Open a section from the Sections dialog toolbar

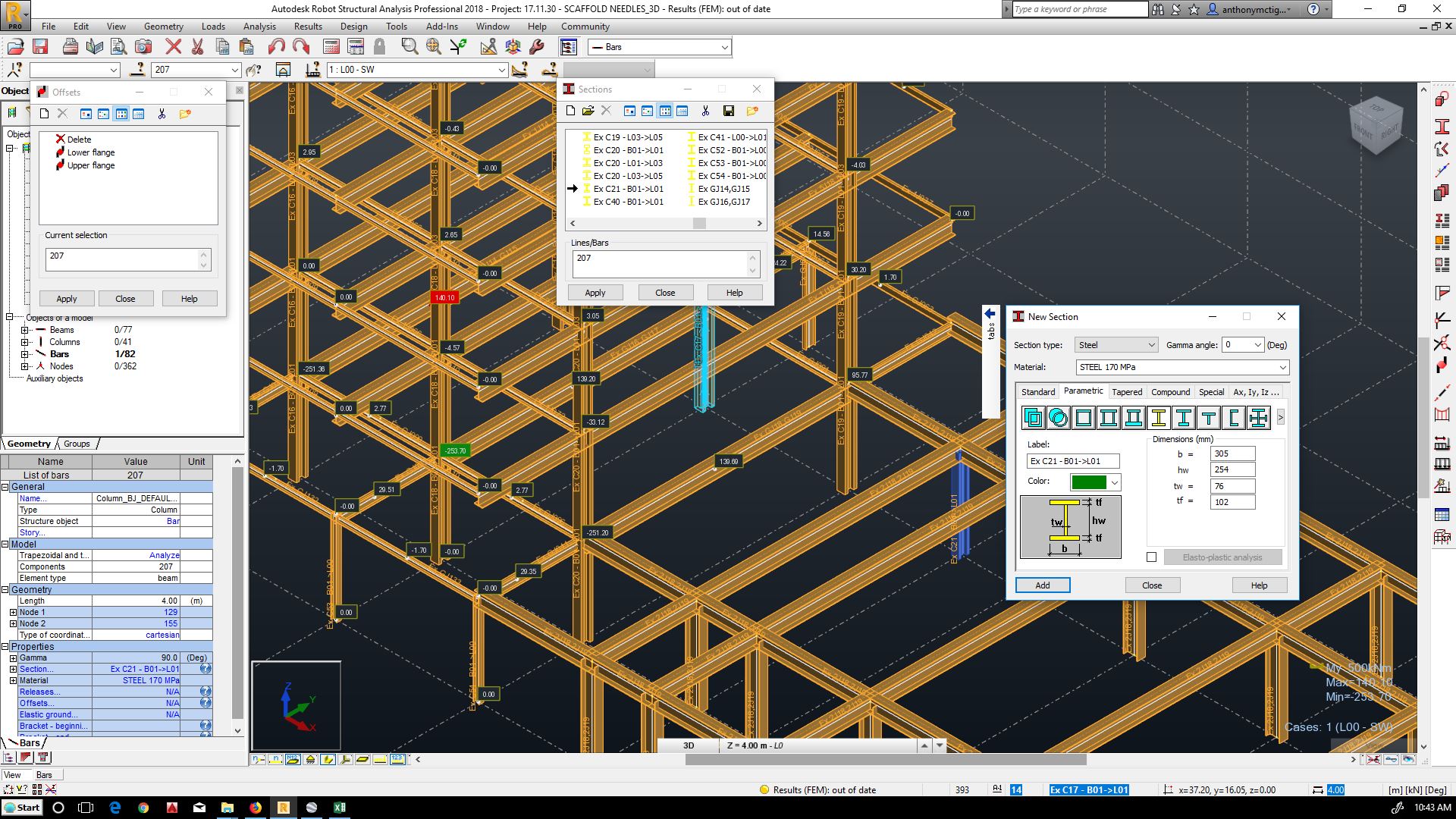(588, 111)
